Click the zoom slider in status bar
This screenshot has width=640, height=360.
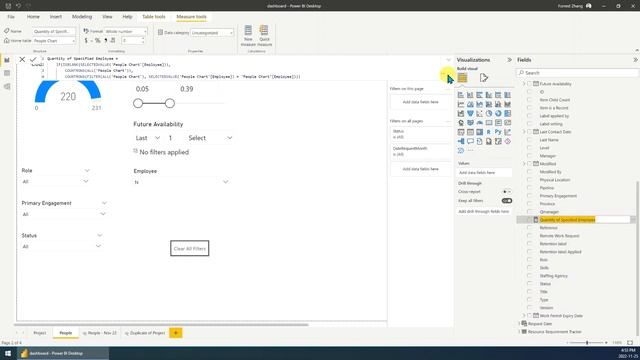pos(587,342)
